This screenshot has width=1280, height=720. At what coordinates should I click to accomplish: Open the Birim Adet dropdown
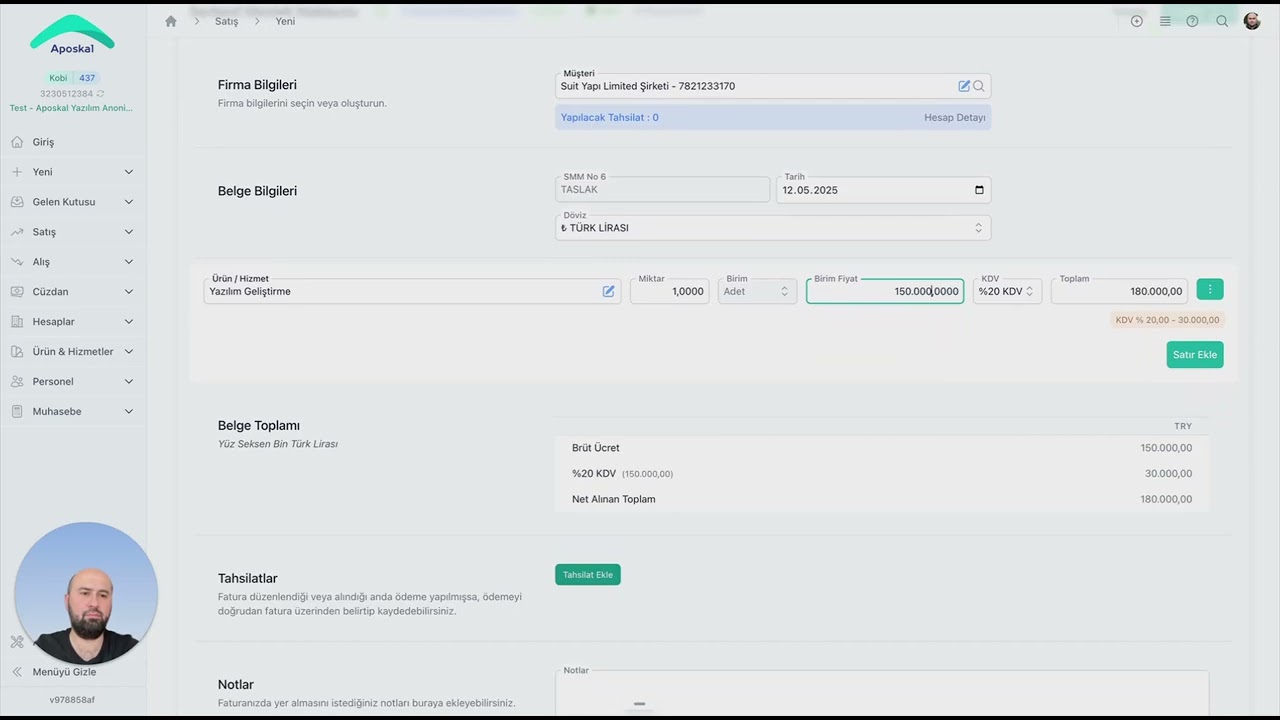point(757,291)
